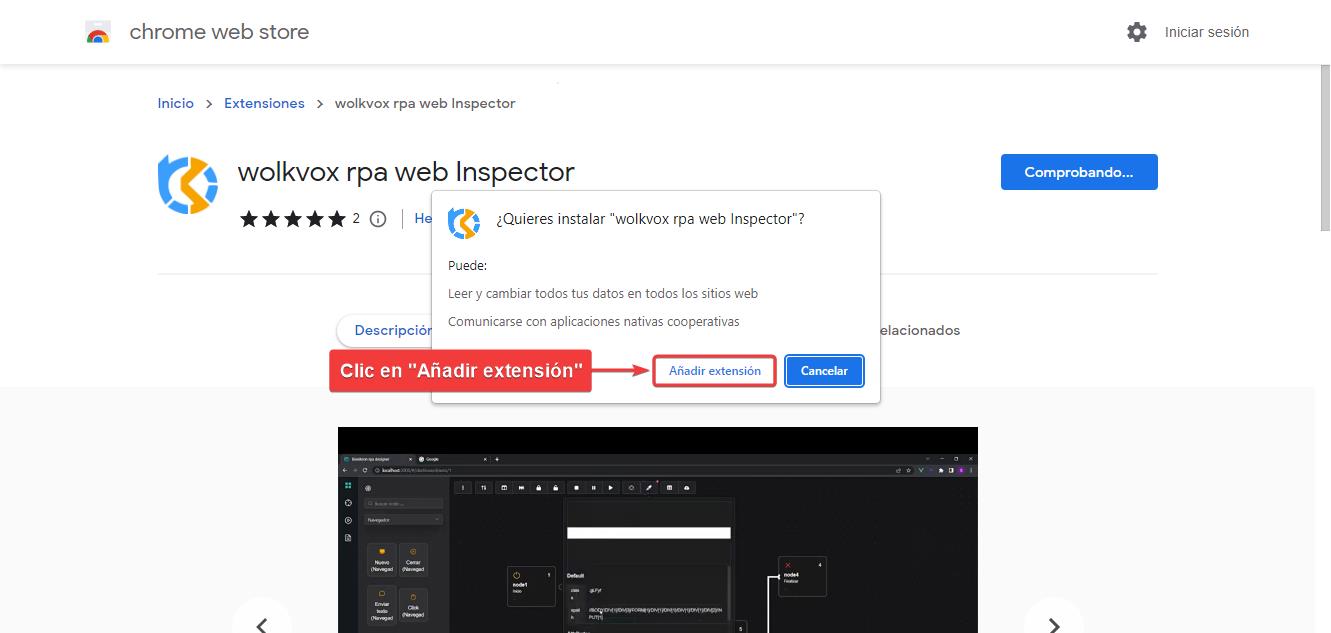Click the wolkvox icon in the install dialog
Viewport: 1331px width, 633px height.
tap(464, 222)
